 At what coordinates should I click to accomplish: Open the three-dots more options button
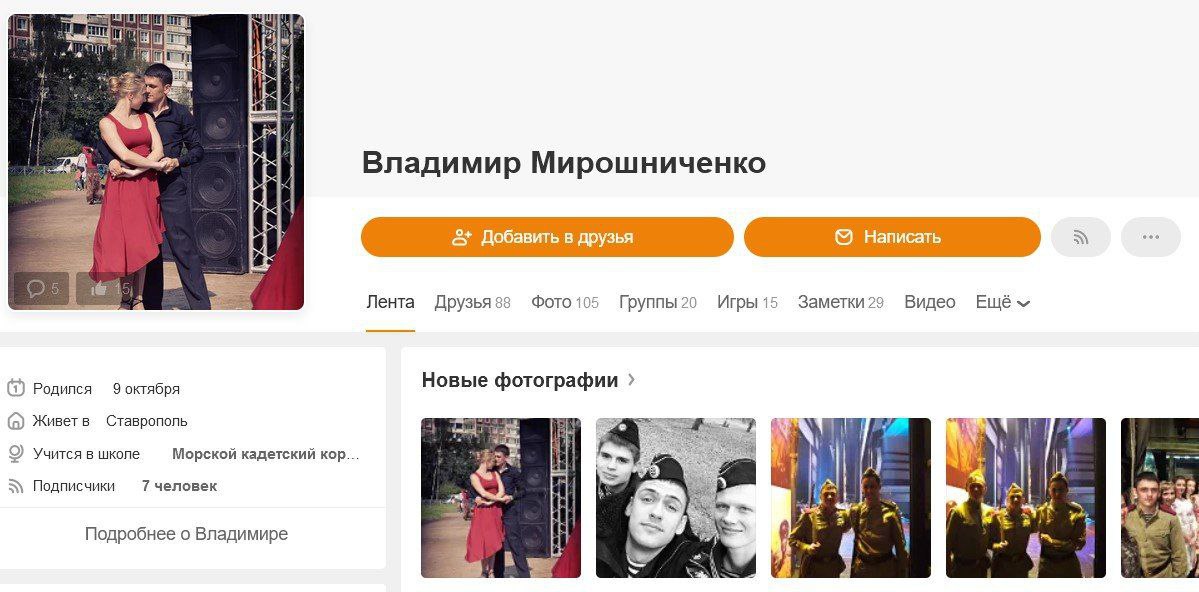pos(1151,237)
